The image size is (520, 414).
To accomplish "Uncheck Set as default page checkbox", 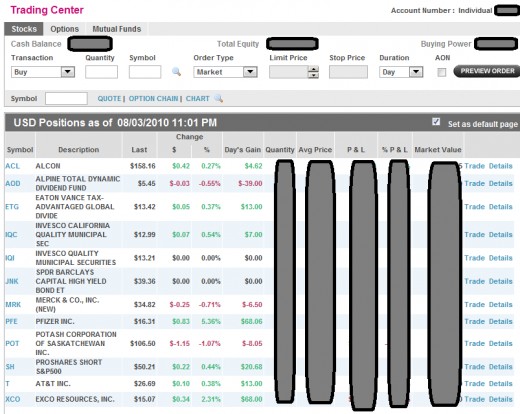I will tap(436, 122).
